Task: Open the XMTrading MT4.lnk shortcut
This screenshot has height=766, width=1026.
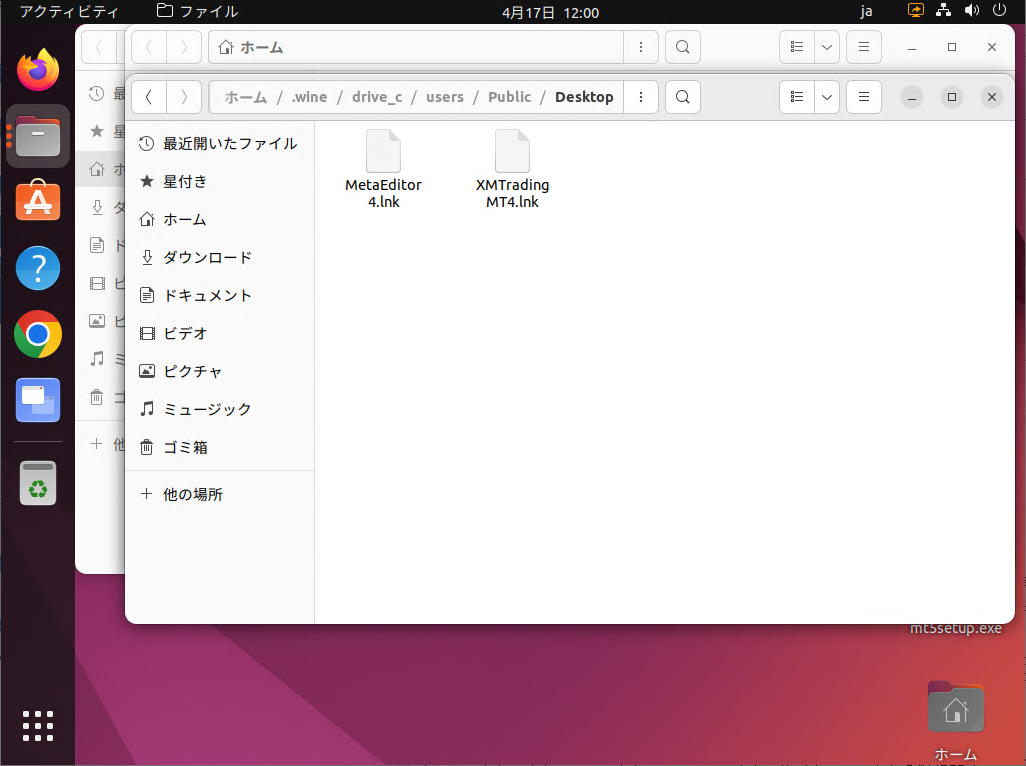Action: click(x=512, y=168)
